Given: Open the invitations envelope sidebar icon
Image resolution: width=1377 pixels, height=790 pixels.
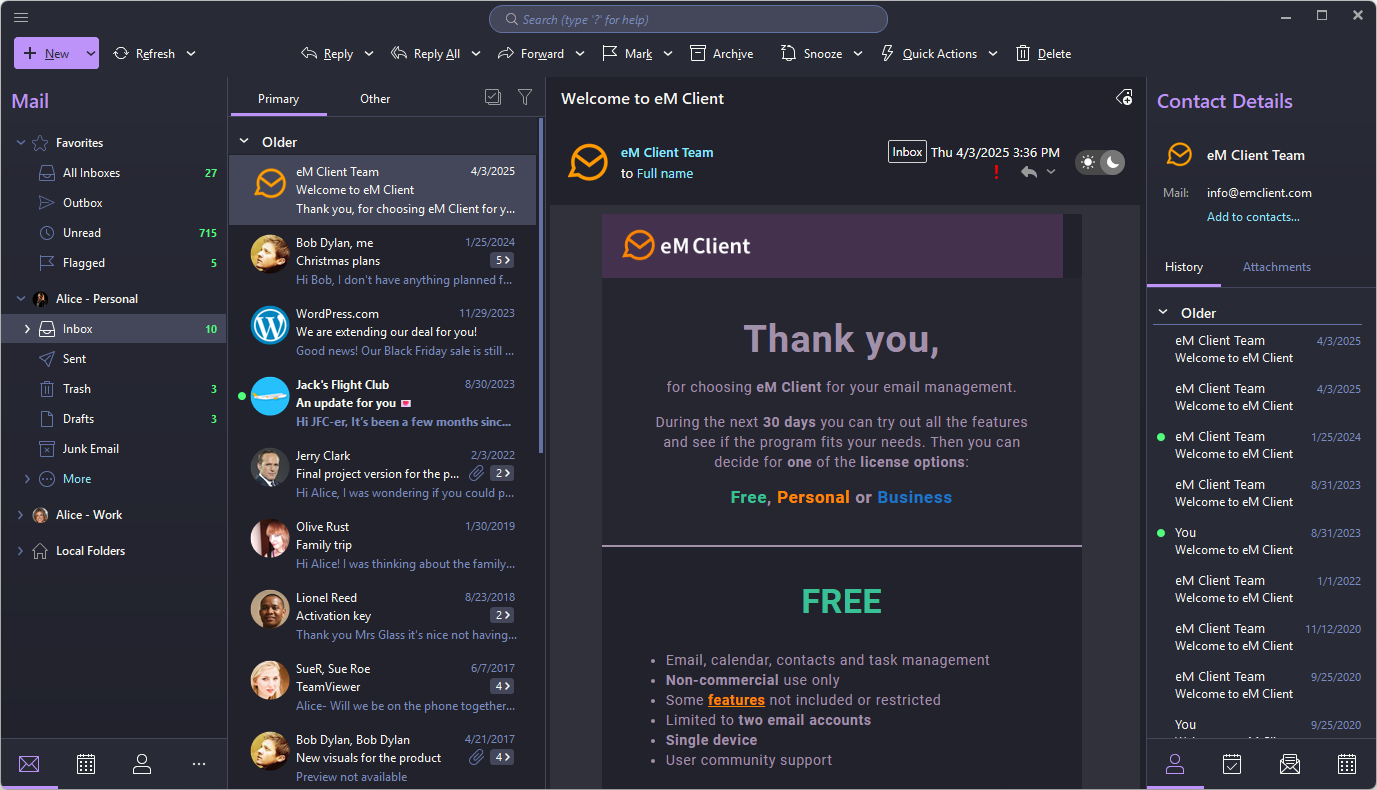Looking at the screenshot, I should tap(1290, 764).
